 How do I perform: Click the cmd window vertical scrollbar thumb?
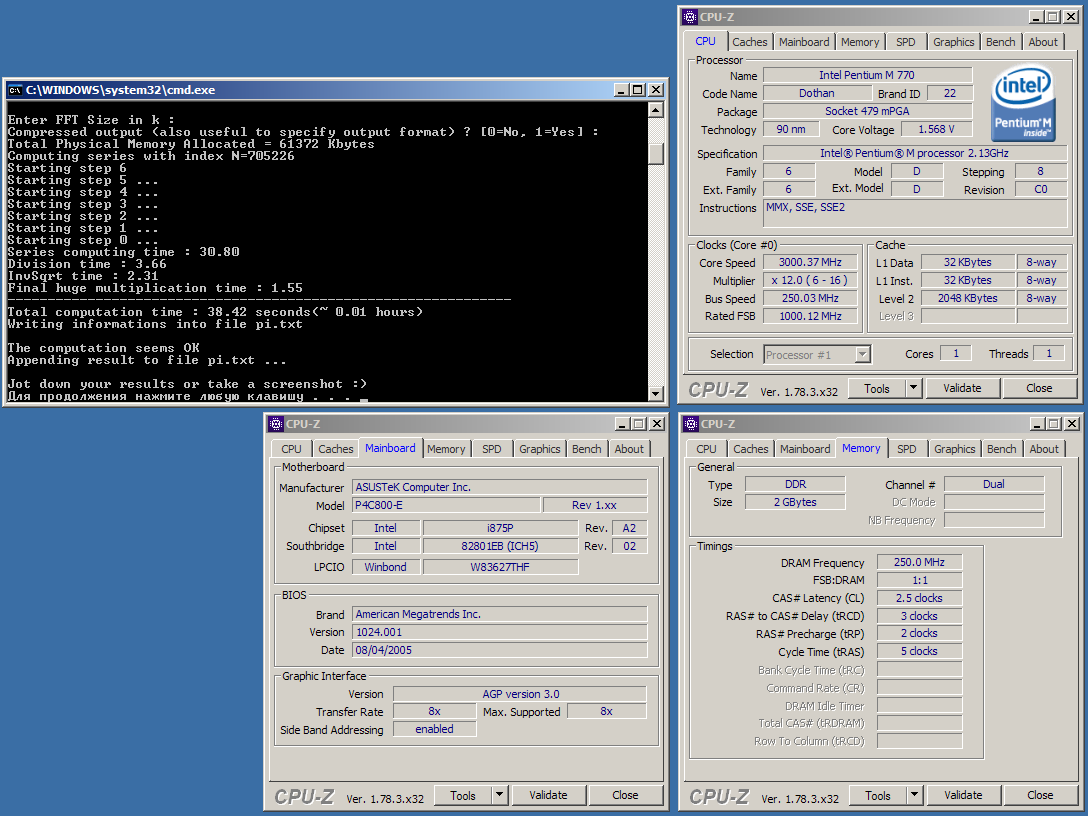click(x=656, y=153)
